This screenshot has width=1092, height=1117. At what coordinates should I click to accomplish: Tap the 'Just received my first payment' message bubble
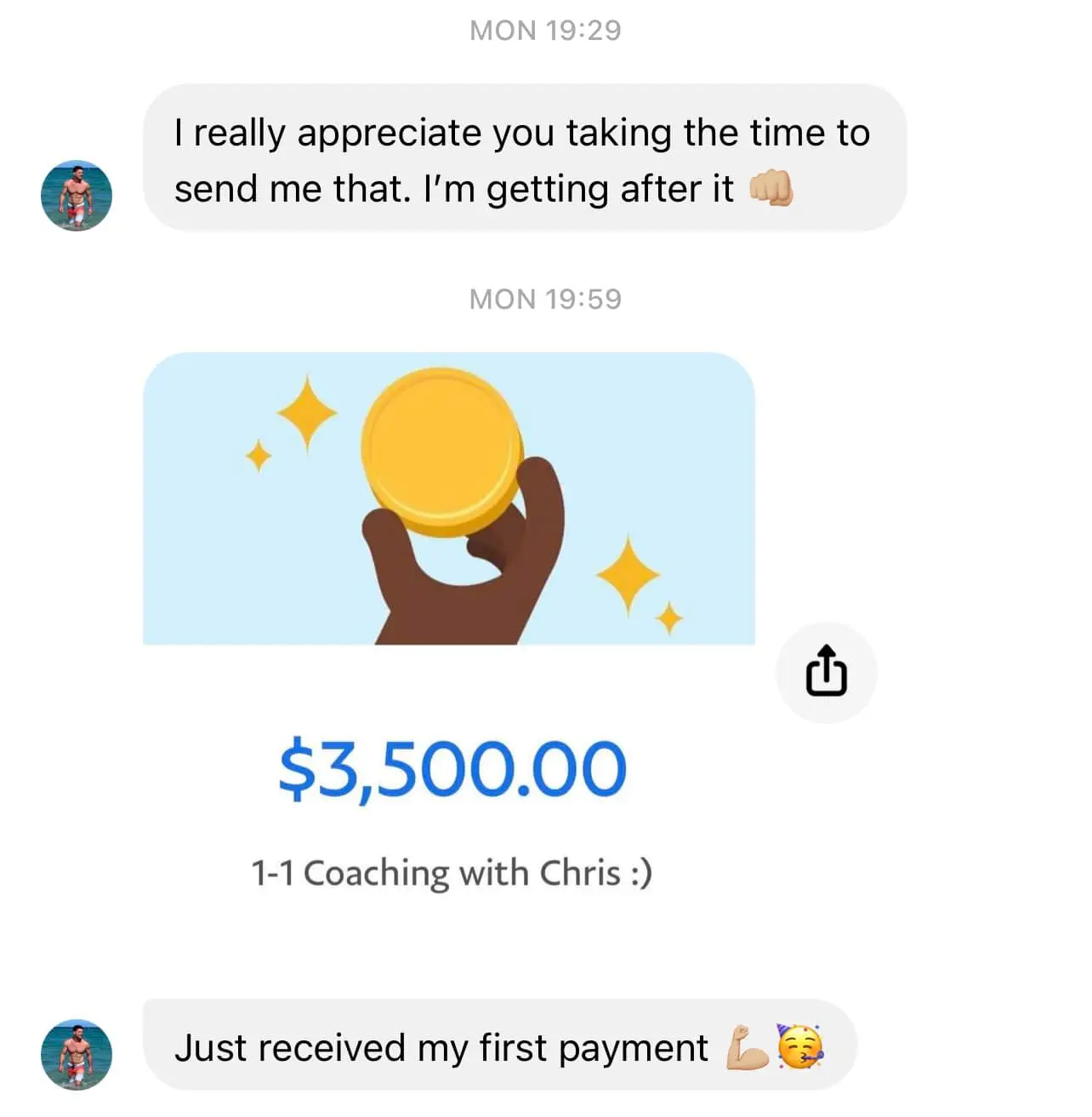pyautogui.click(x=499, y=1046)
